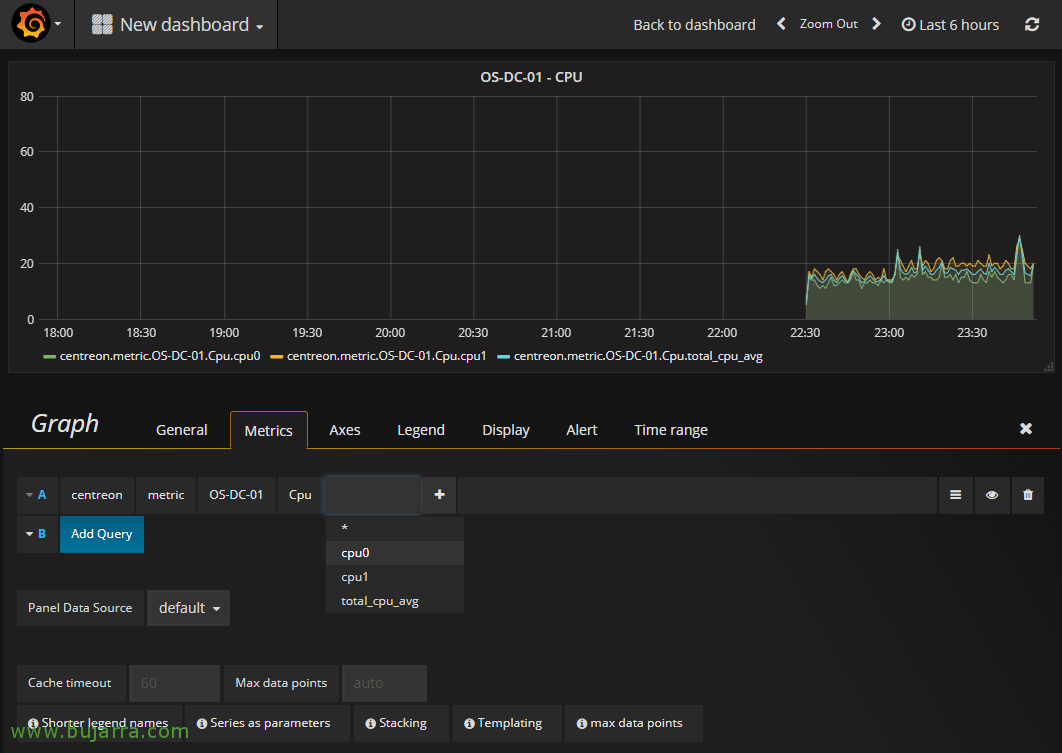Switch to the General tab
Image resolution: width=1062 pixels, height=753 pixels.
coord(182,430)
